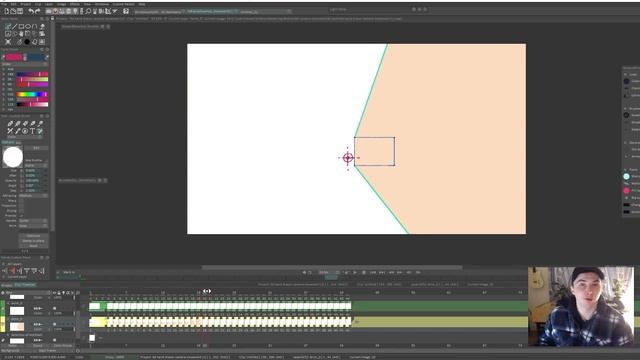Viewport: 640px width, 360px height.
Task: Open the Layer menu
Action: (49, 4)
